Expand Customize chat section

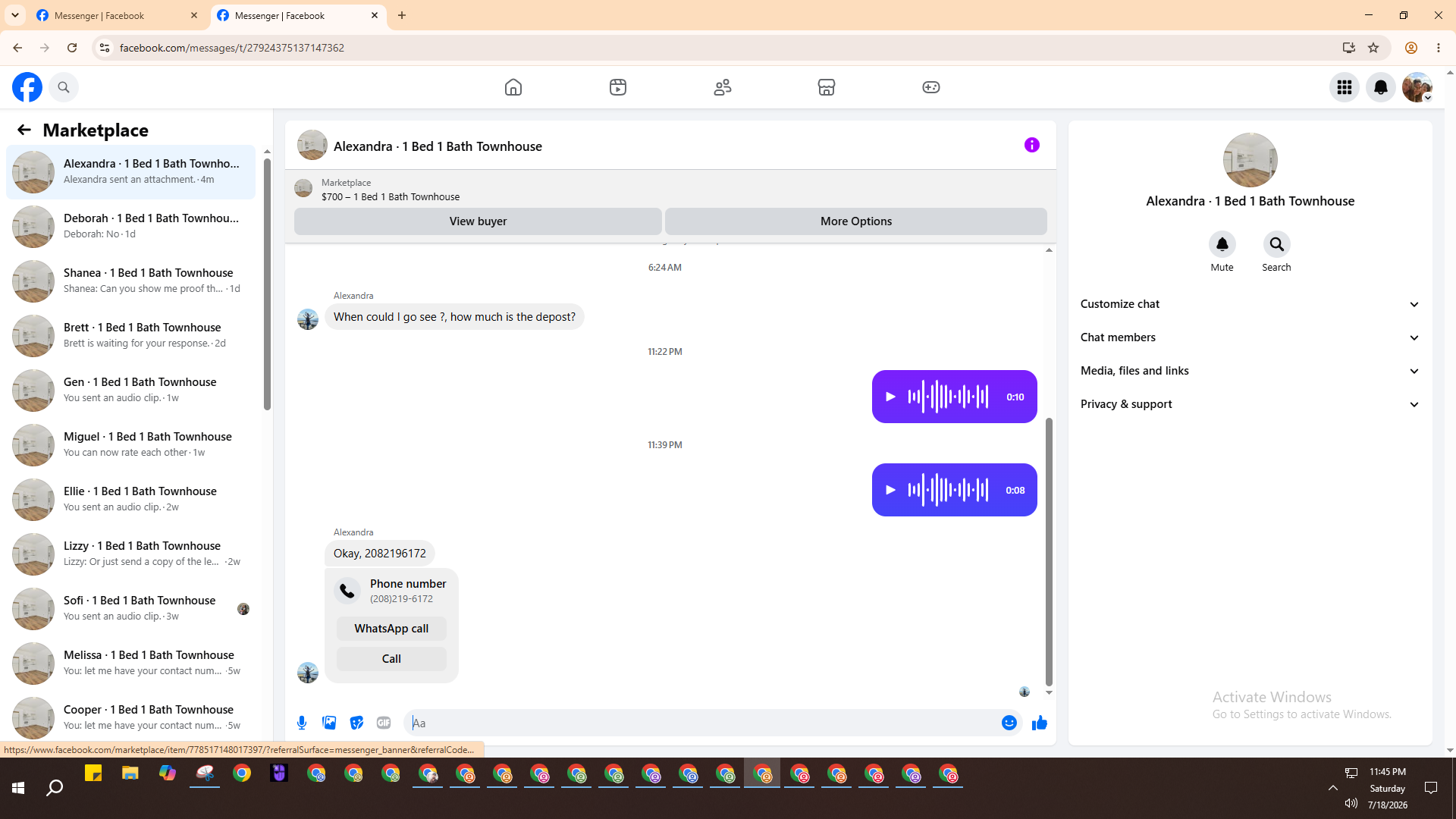coord(1250,304)
